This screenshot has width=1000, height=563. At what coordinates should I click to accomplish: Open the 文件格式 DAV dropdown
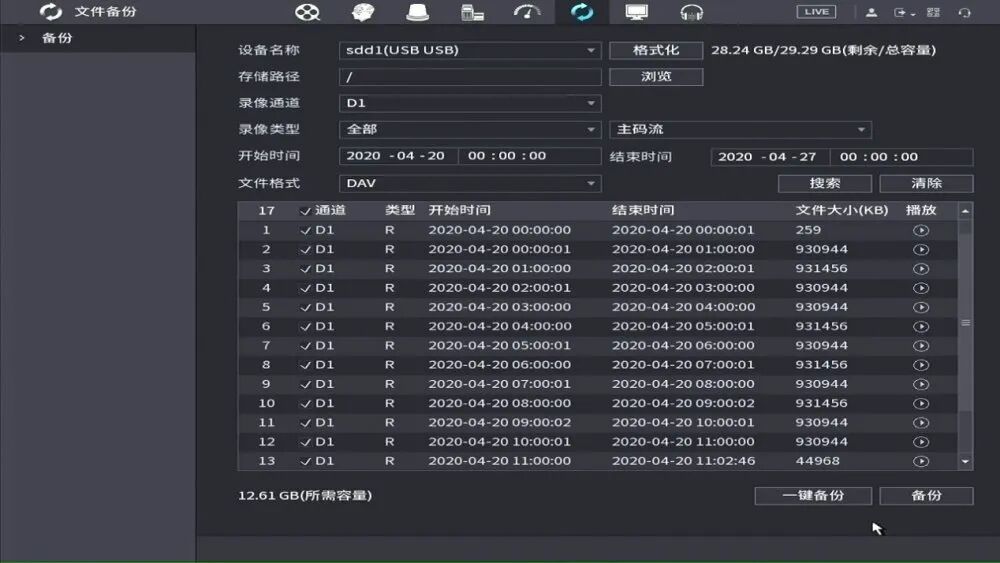(x=470, y=184)
